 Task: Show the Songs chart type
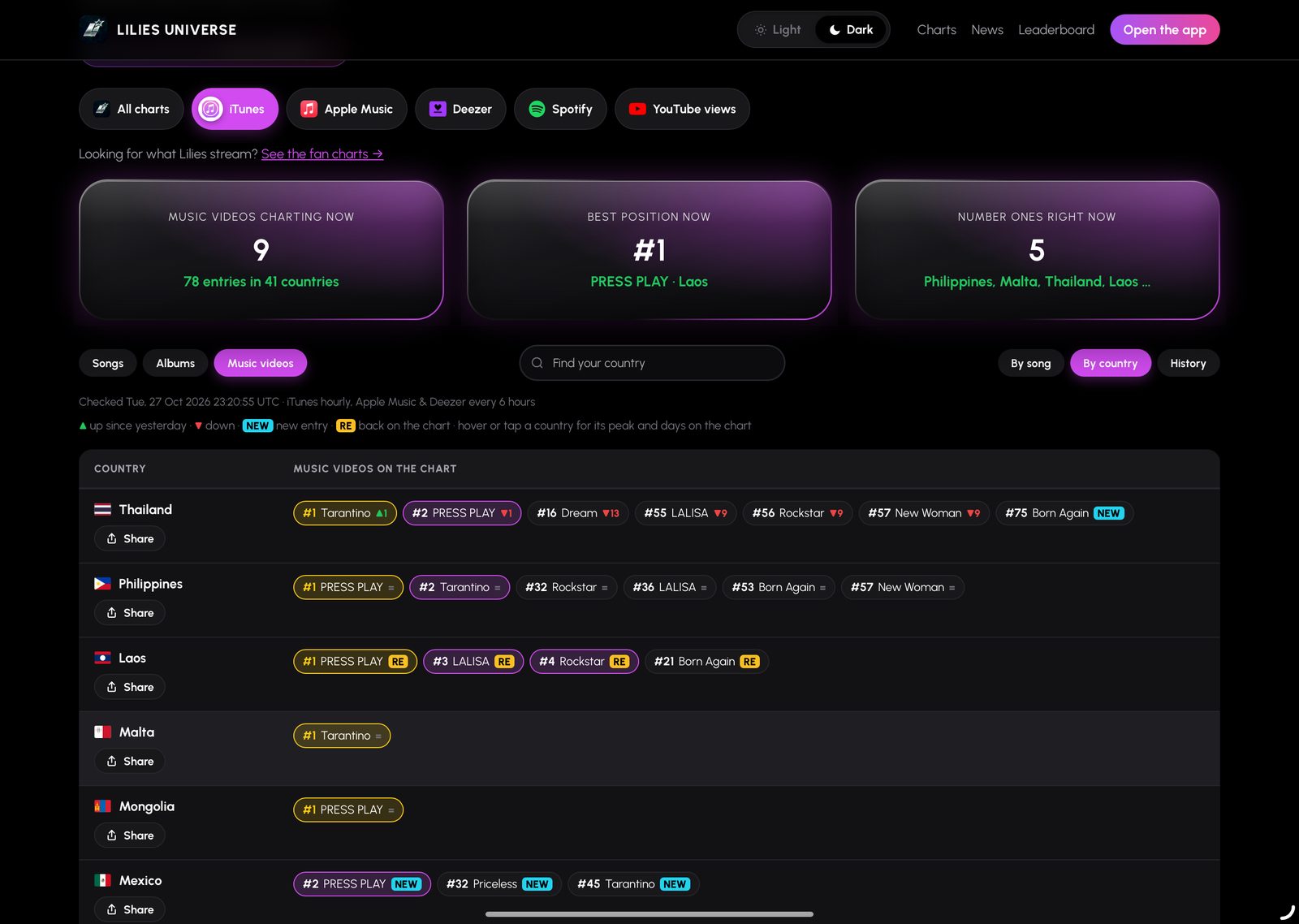pos(108,363)
